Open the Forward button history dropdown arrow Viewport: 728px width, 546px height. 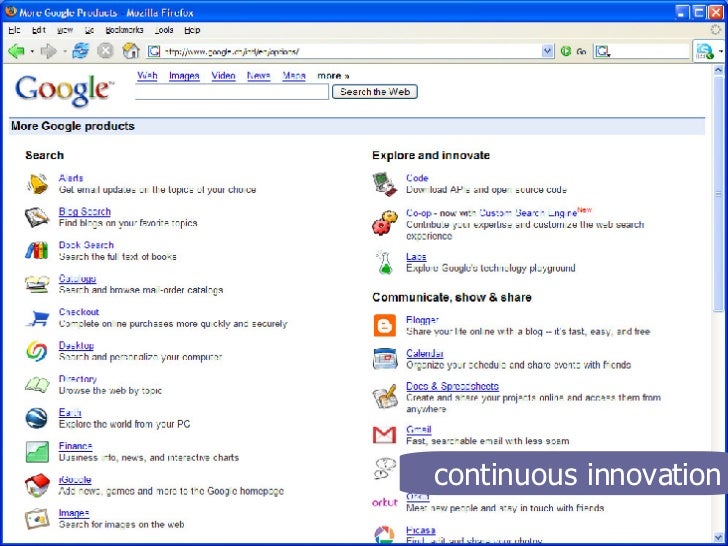pyautogui.click(x=65, y=51)
